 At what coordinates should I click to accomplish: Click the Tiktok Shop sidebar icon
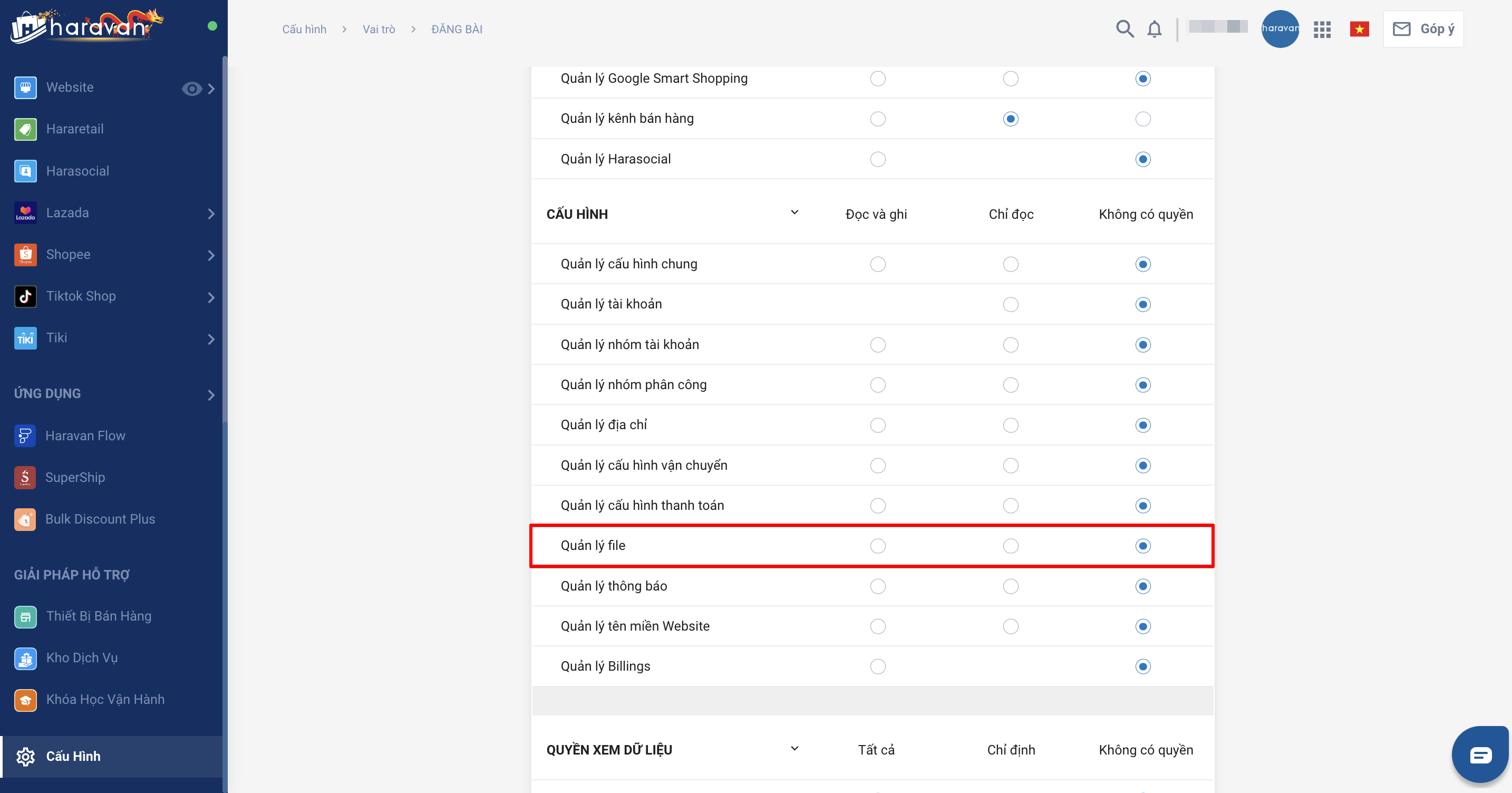(x=25, y=296)
